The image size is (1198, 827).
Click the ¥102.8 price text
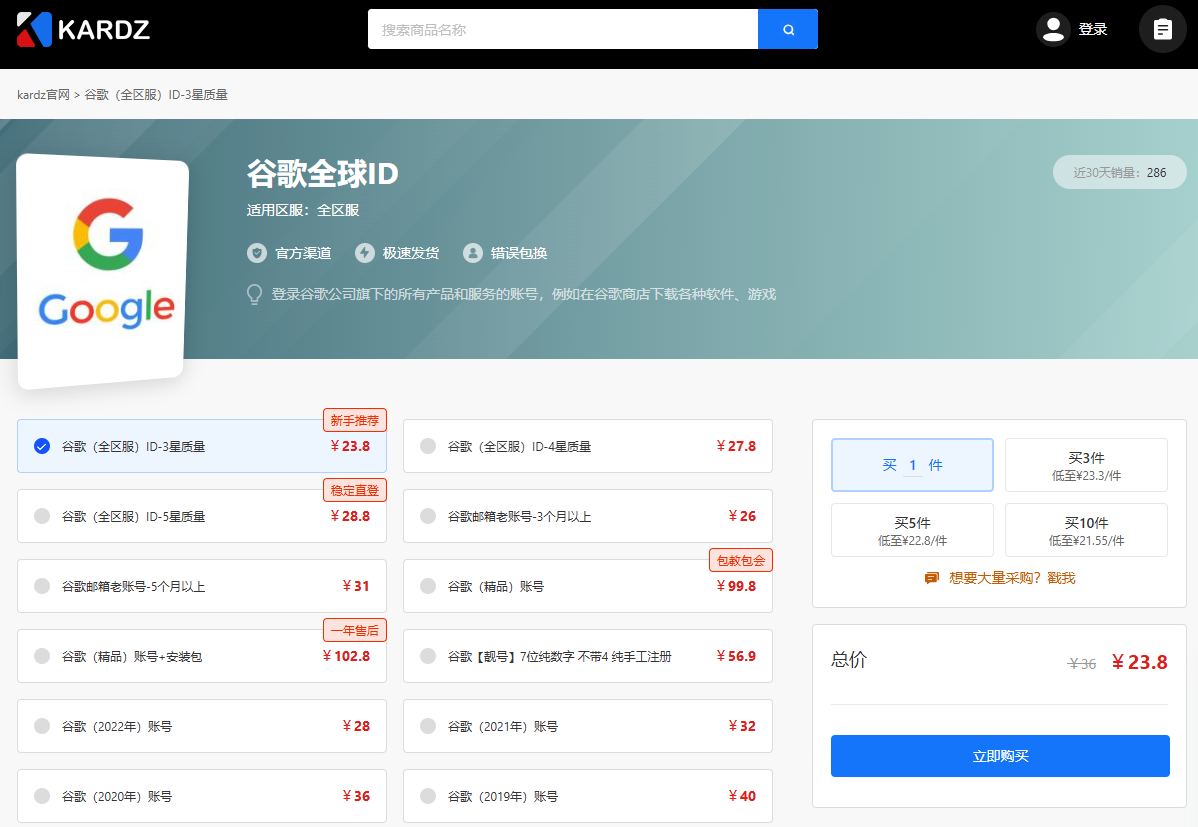(346, 656)
